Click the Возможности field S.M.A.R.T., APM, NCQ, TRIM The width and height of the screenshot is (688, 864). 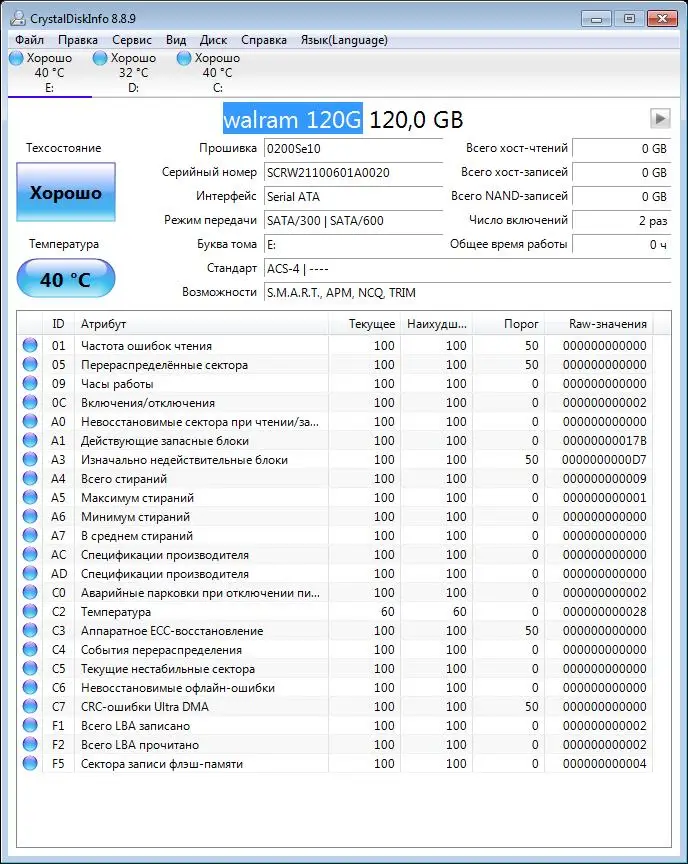click(x=467, y=293)
